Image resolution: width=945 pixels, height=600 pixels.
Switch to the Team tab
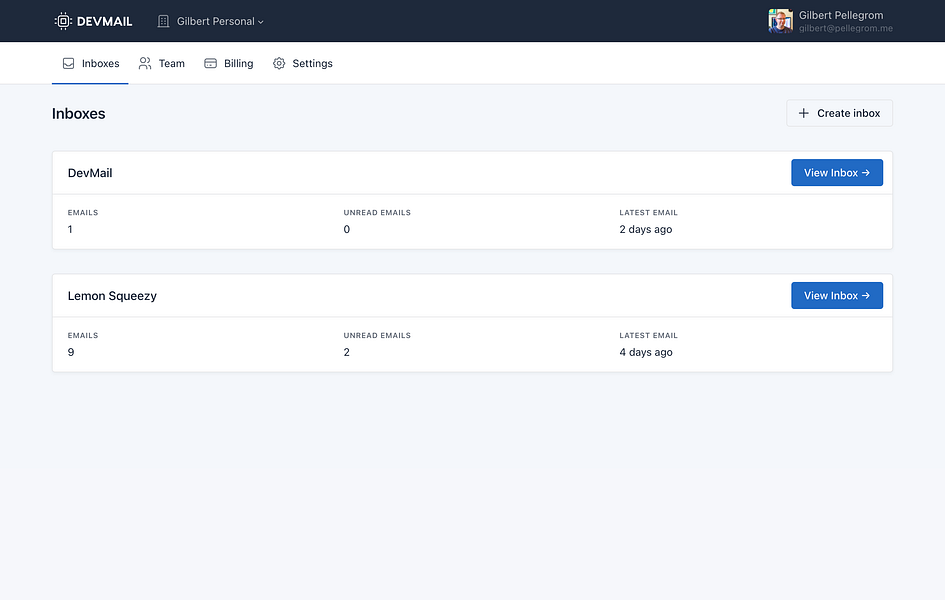pos(160,63)
